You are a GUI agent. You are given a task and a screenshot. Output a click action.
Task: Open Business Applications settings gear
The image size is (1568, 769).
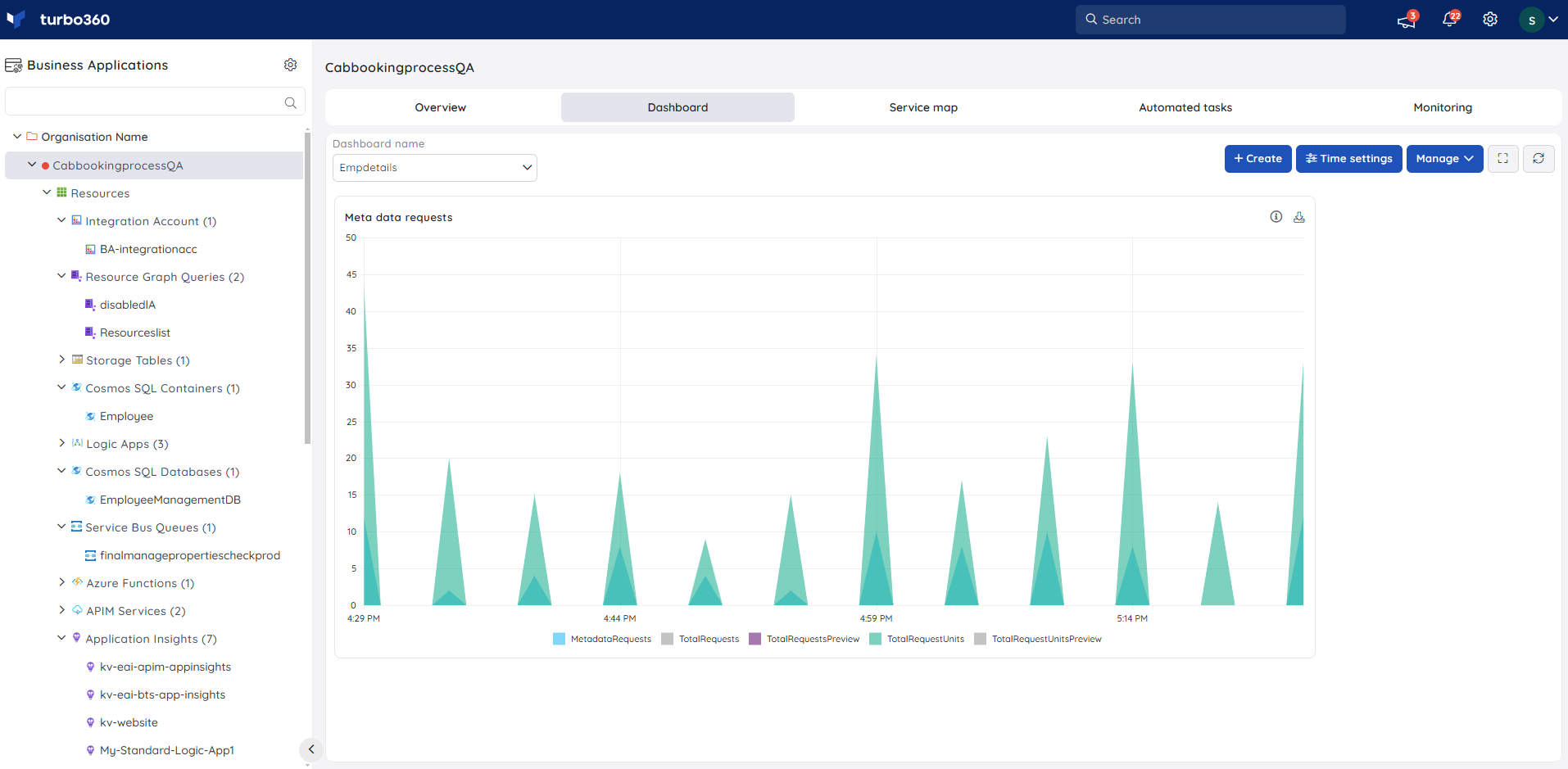point(290,65)
